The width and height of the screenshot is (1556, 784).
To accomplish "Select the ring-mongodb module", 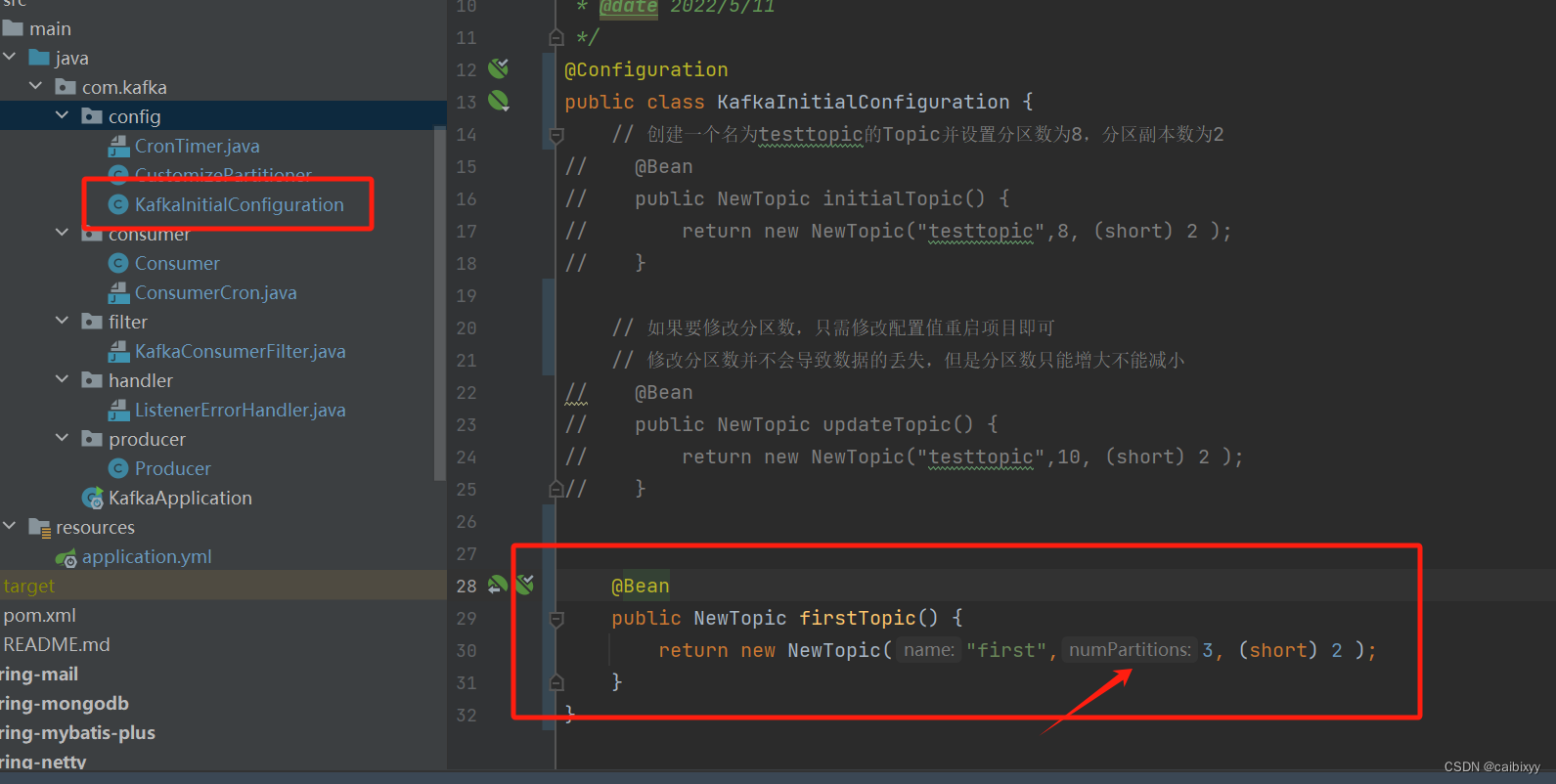I will [x=65, y=703].
